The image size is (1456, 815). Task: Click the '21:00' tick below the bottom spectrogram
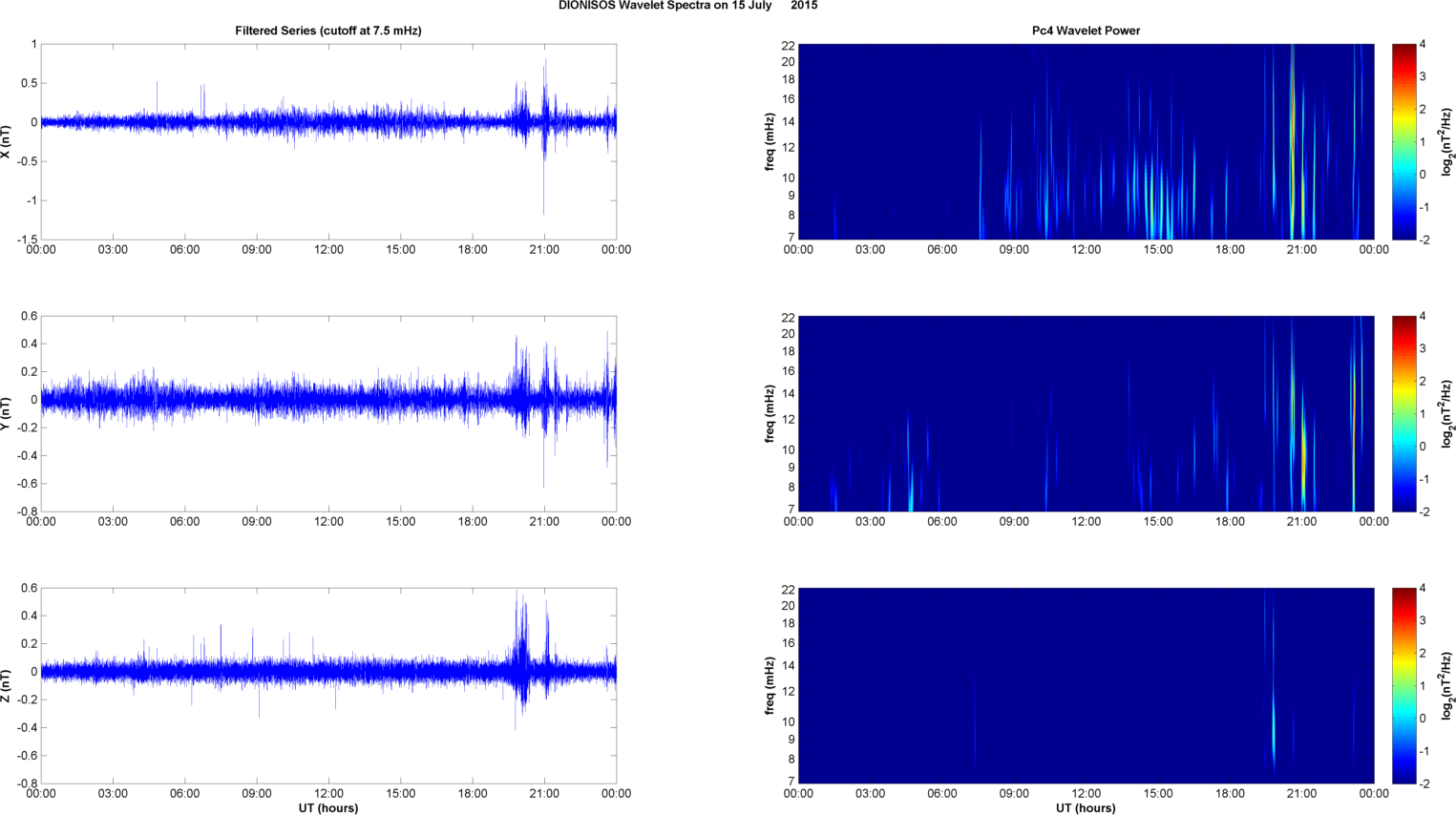click(x=1302, y=794)
